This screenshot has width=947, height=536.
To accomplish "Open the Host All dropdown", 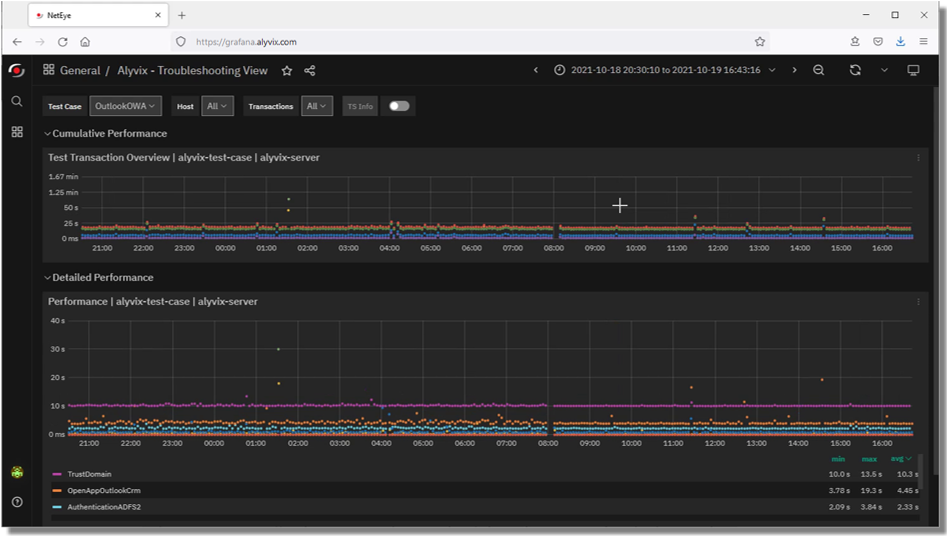I will pos(217,106).
